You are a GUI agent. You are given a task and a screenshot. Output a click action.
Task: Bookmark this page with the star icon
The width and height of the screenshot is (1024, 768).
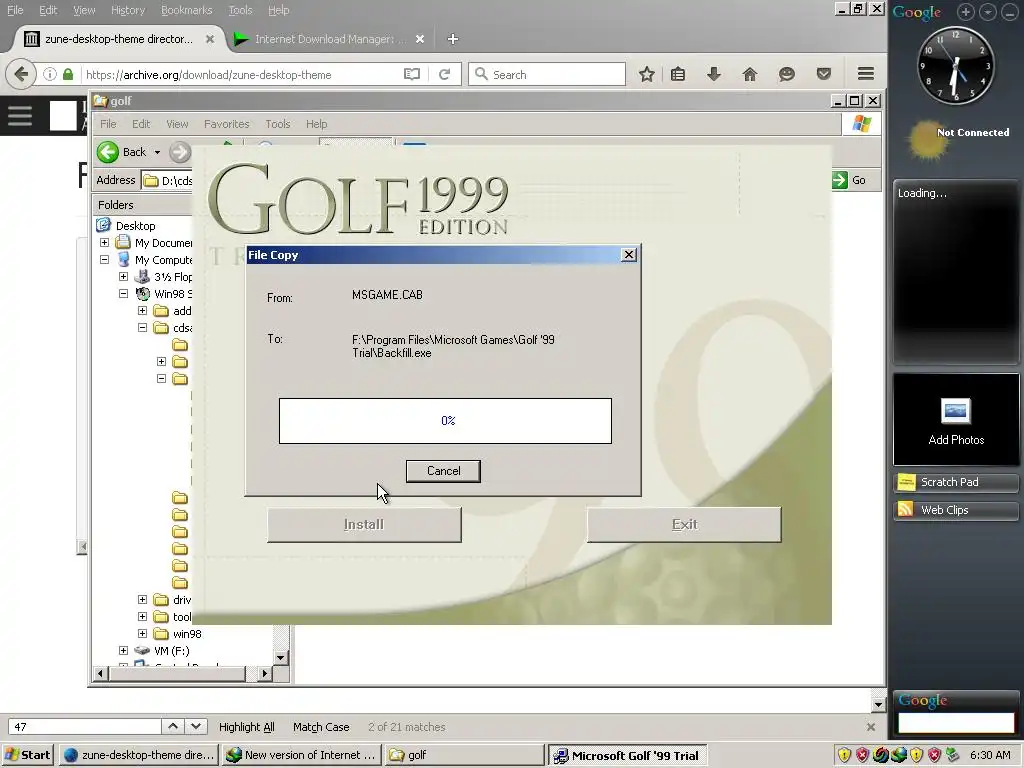pyautogui.click(x=647, y=74)
